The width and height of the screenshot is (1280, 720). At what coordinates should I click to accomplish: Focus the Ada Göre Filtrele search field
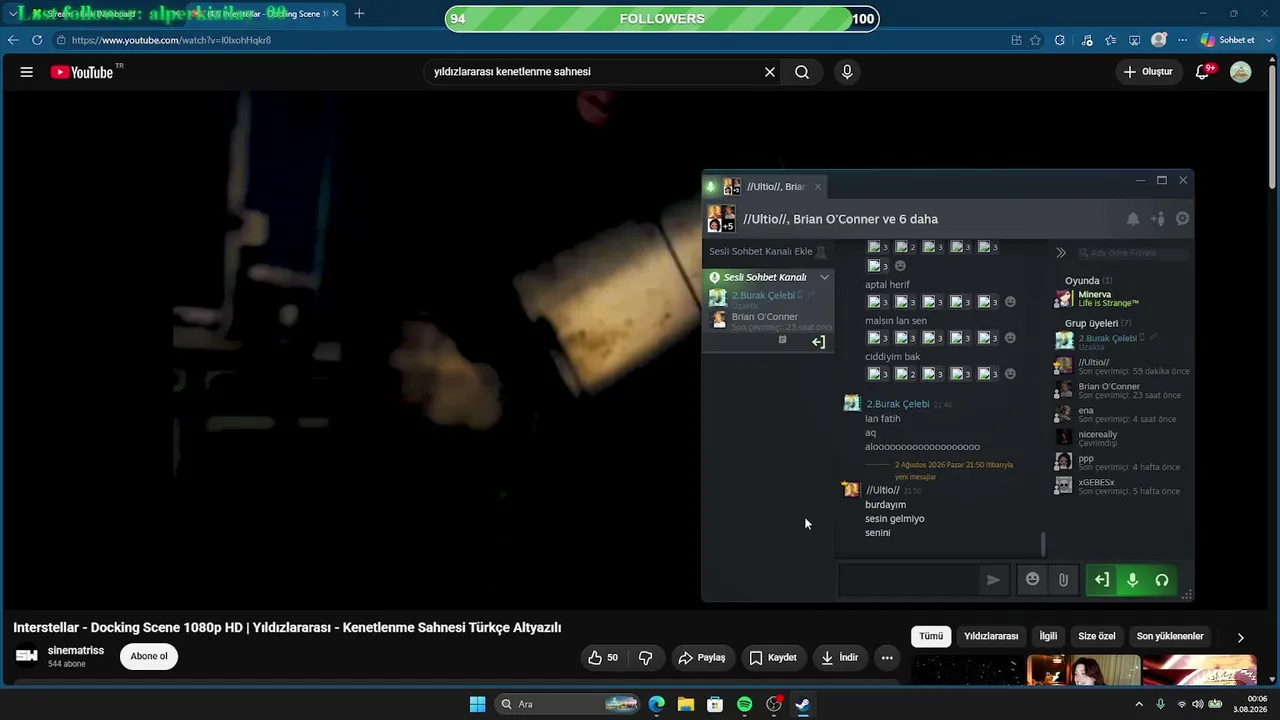coord(1135,253)
